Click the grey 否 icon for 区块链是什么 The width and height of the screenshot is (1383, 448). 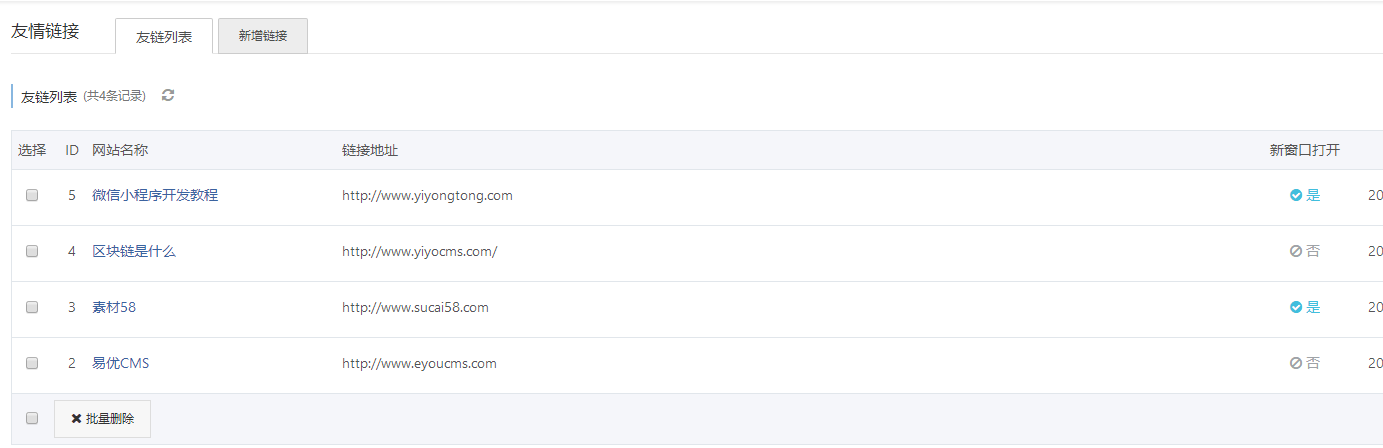point(1296,252)
